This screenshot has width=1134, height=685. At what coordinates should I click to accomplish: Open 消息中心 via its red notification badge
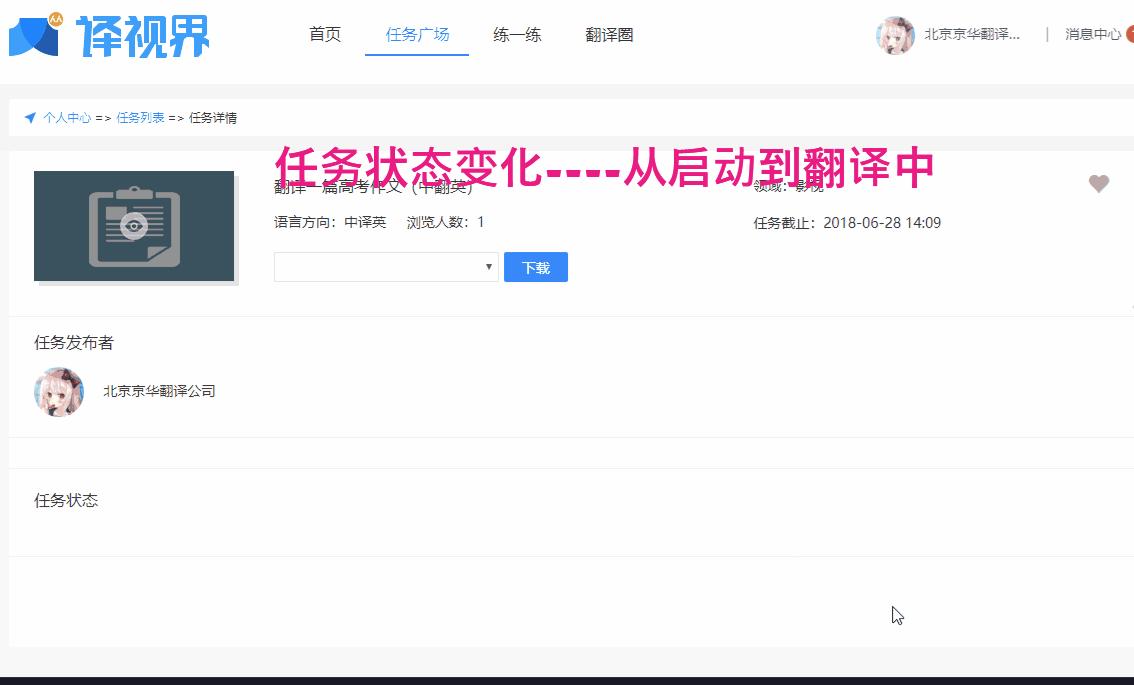[x=1128, y=33]
